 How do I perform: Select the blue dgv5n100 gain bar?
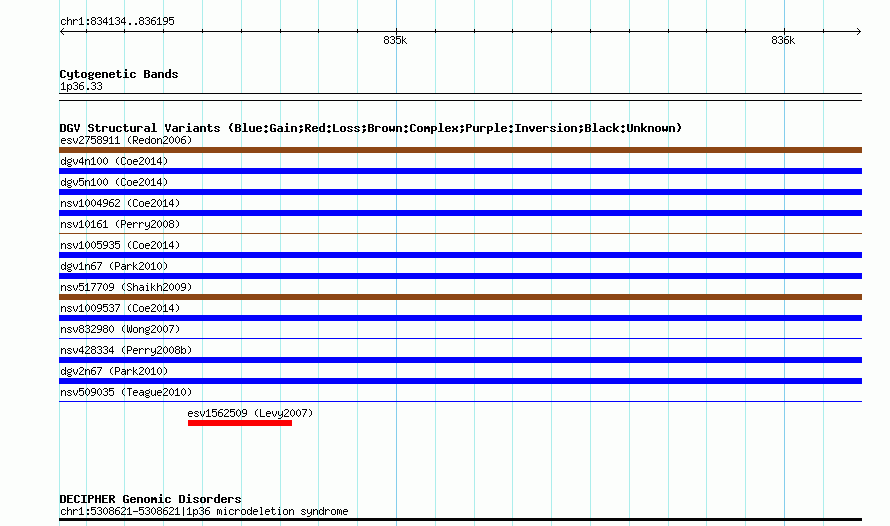460,192
